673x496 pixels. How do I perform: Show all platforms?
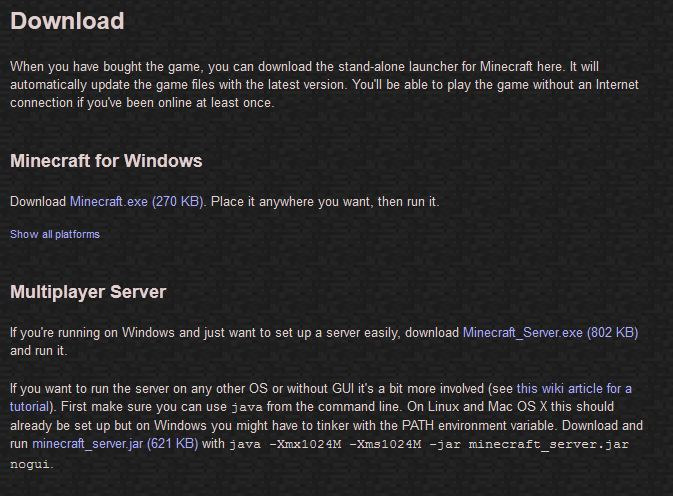(55, 234)
